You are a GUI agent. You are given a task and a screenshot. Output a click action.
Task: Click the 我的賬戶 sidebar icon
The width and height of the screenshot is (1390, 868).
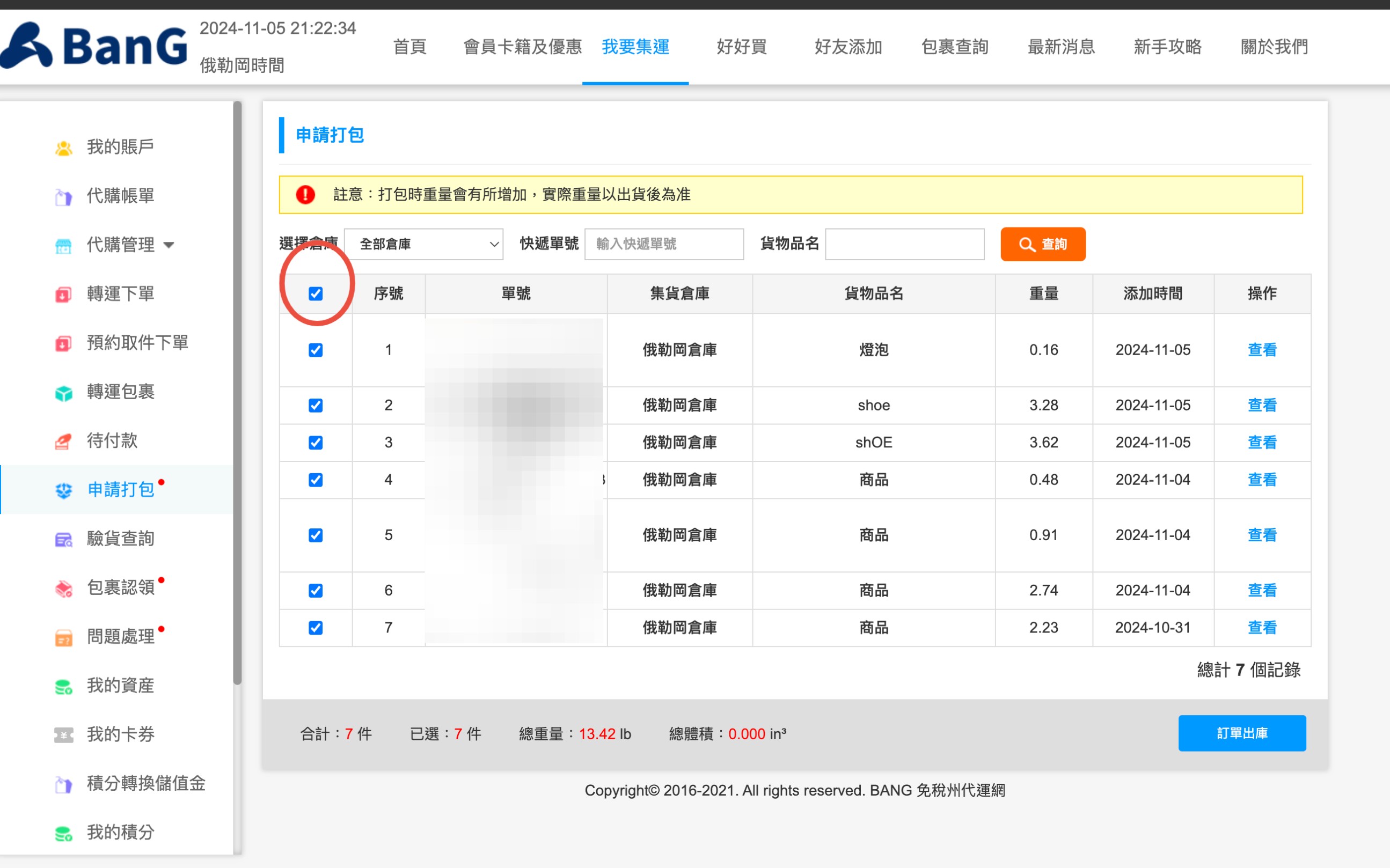[63, 148]
